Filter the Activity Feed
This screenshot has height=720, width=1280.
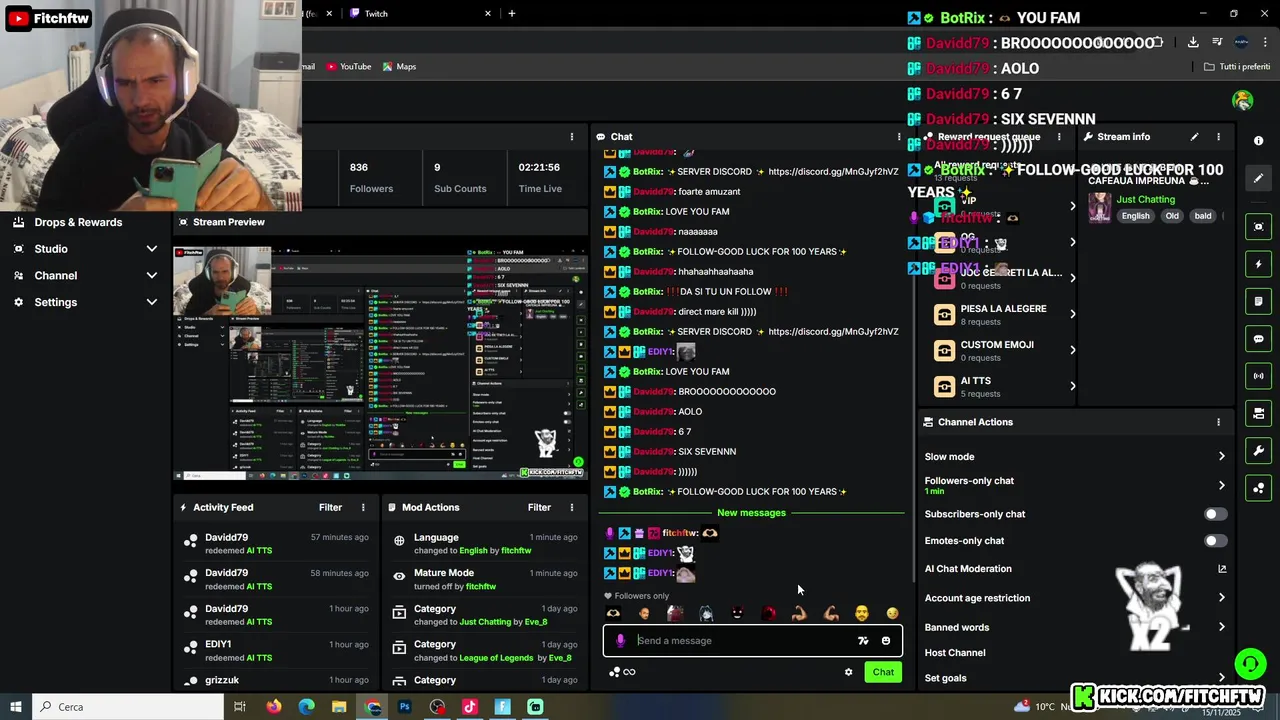(330, 507)
